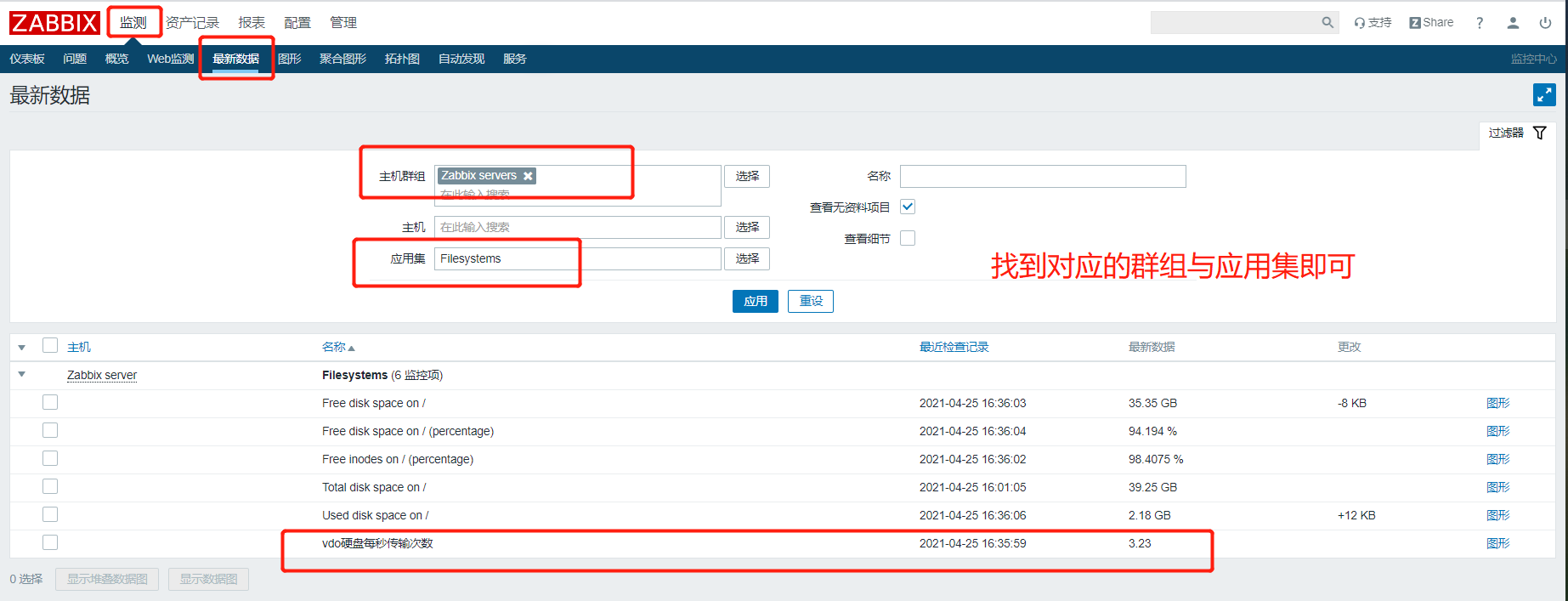
Task: Open 图形 graph link for Total disk space
Action: 1498,487
